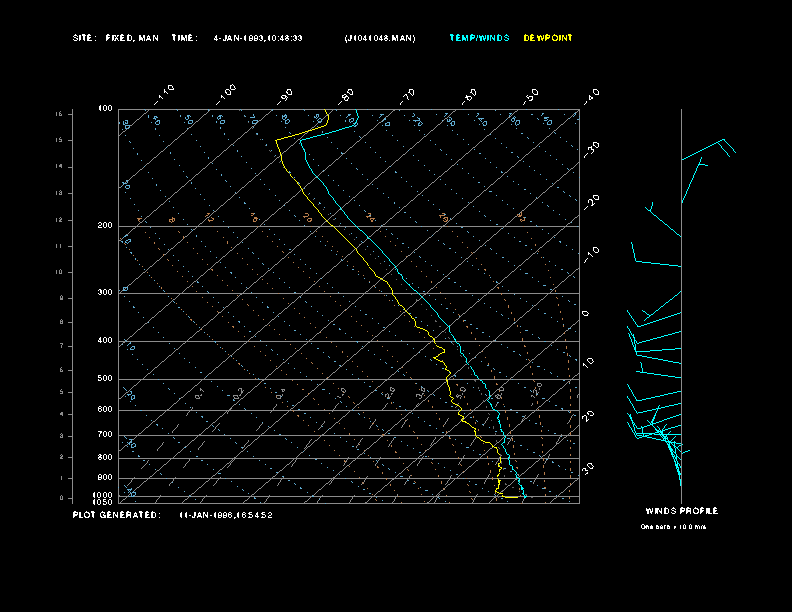Viewport: 792px width, 612px height.
Task: Click the '(J1041048.MAN)' filename text
Action: click(x=380, y=38)
